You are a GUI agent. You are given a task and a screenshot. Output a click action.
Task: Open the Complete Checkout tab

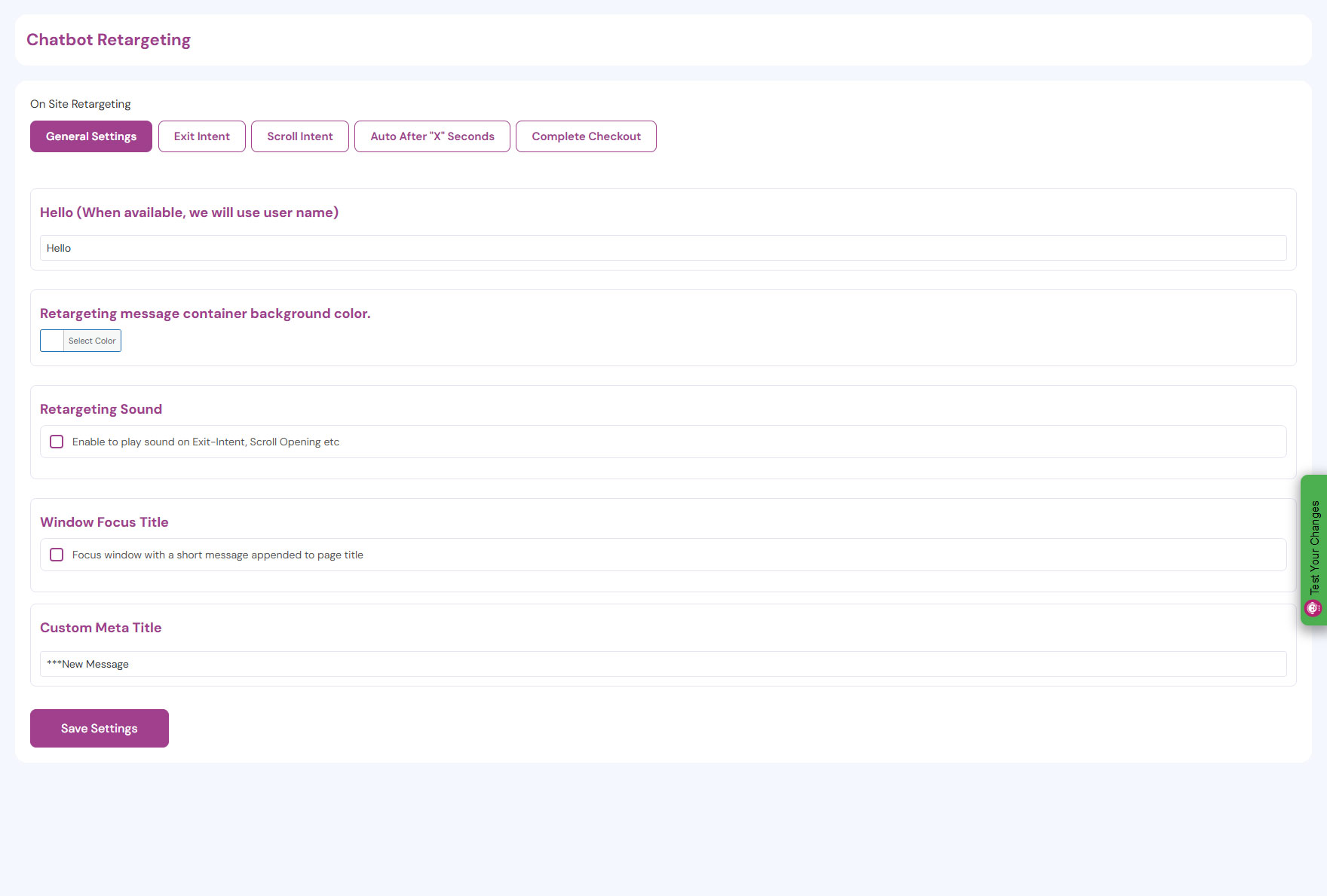point(586,136)
